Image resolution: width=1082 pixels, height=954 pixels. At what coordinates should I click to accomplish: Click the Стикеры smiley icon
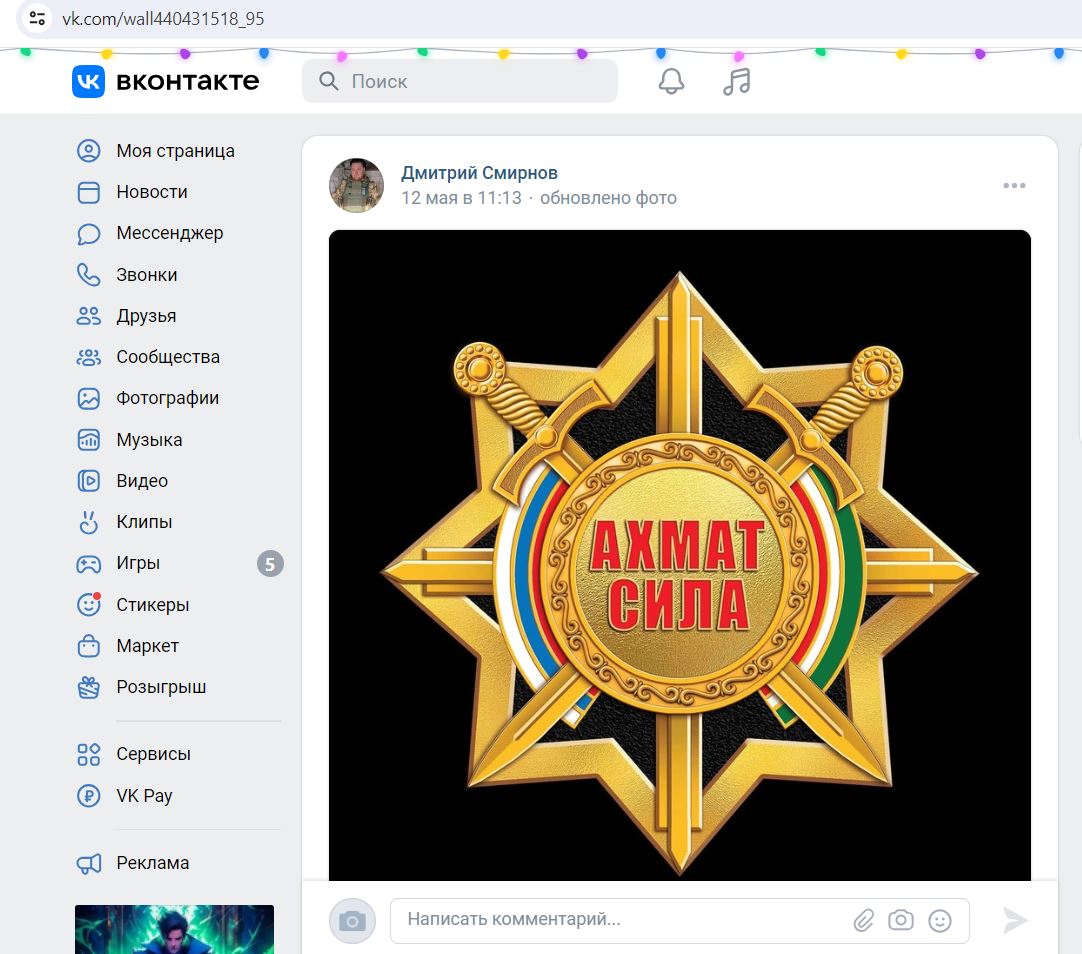click(88, 604)
